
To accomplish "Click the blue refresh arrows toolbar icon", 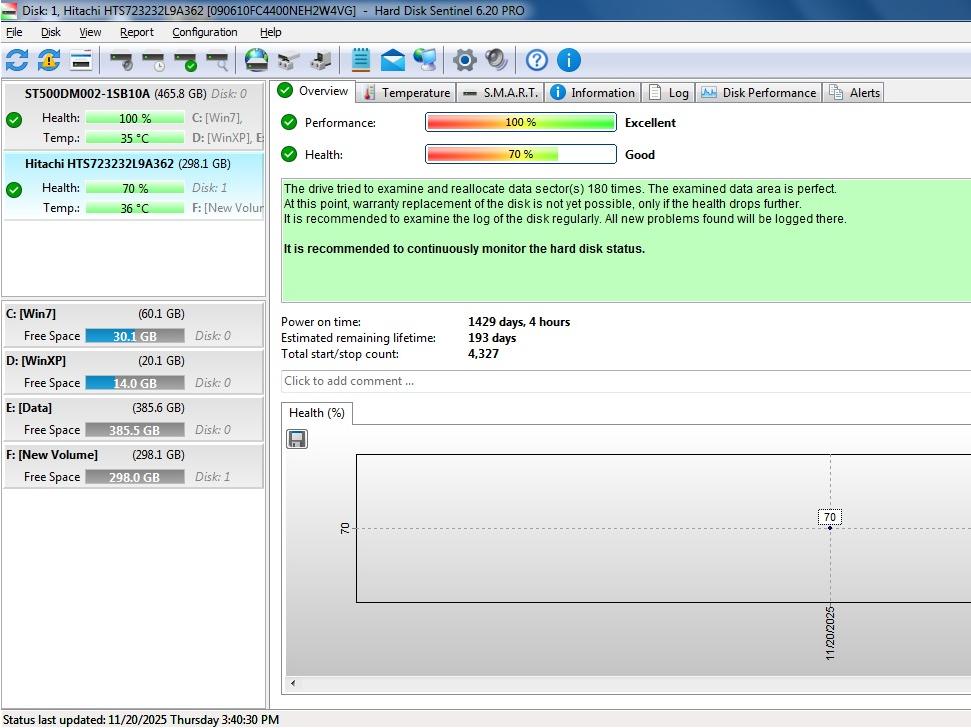I will point(17,60).
